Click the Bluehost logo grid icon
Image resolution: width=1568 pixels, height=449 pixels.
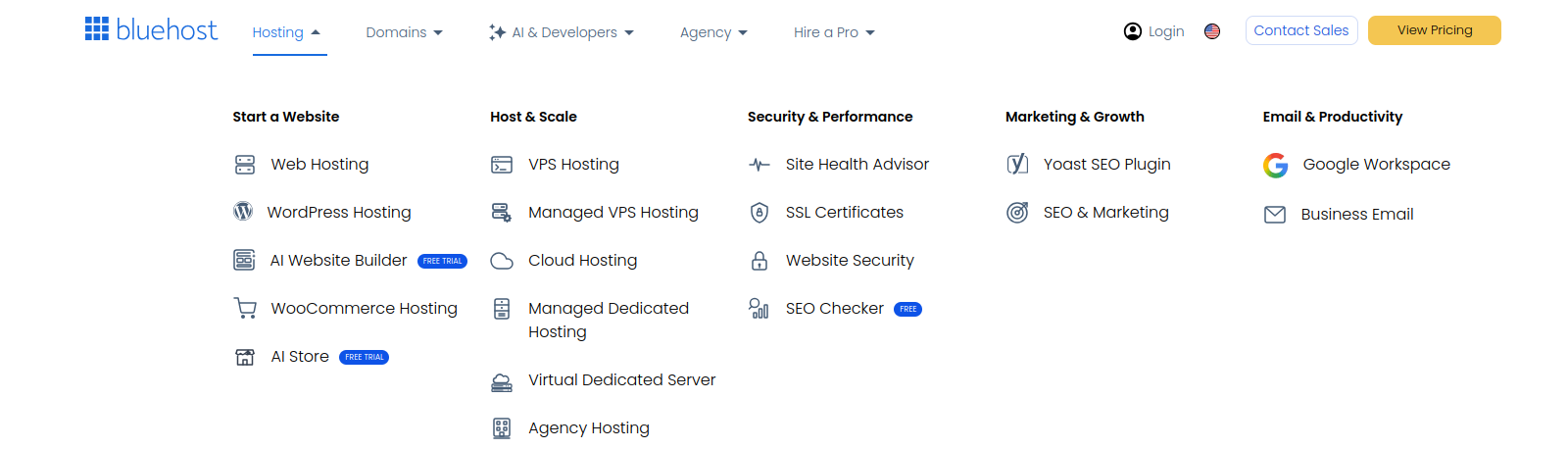coord(97,29)
